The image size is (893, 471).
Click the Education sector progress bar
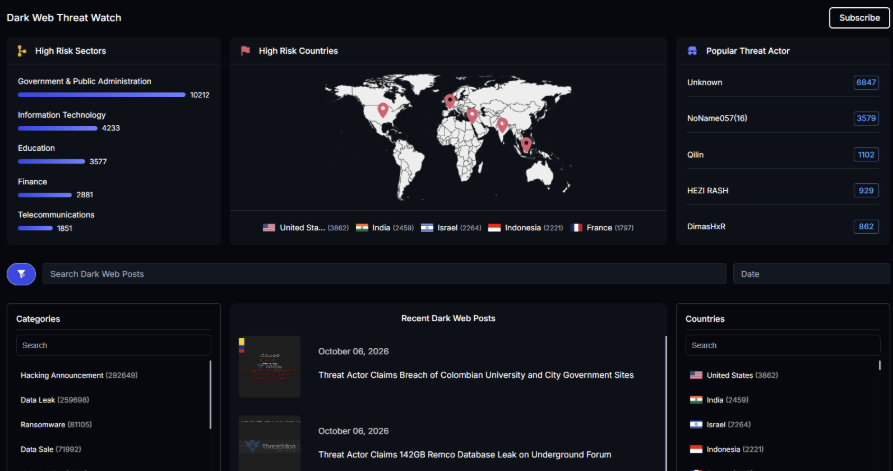point(51,161)
